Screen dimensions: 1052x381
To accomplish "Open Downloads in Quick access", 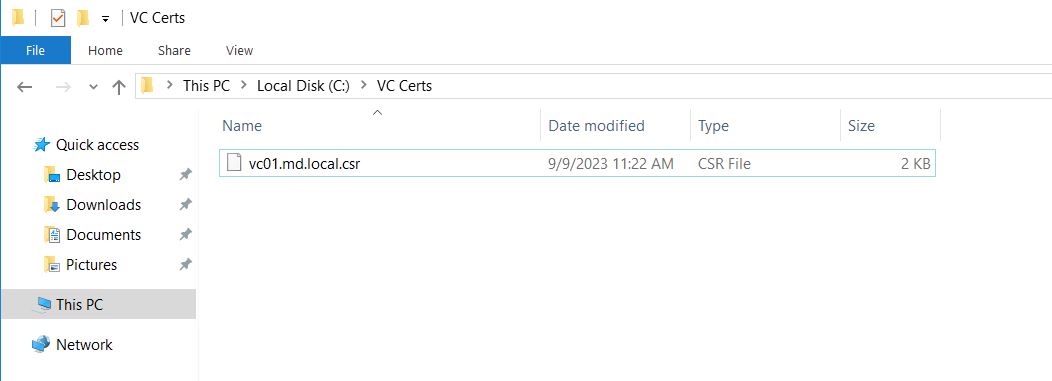I will click(x=103, y=205).
